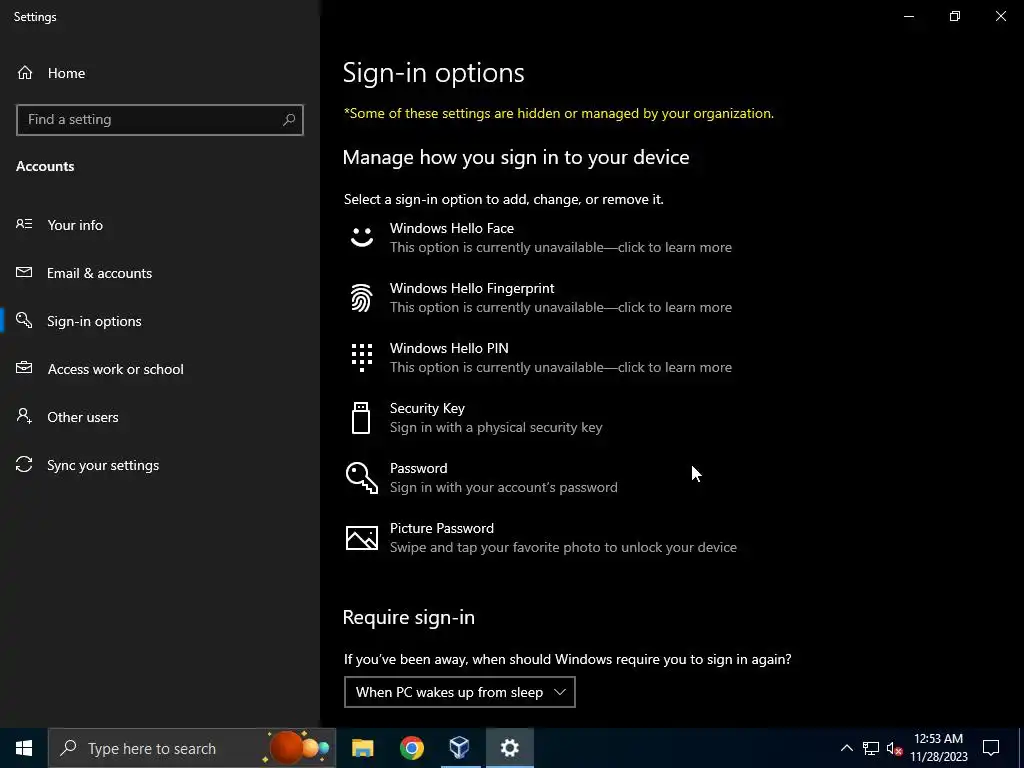Click the Picture Password image icon
The image size is (1024, 768).
(x=361, y=537)
